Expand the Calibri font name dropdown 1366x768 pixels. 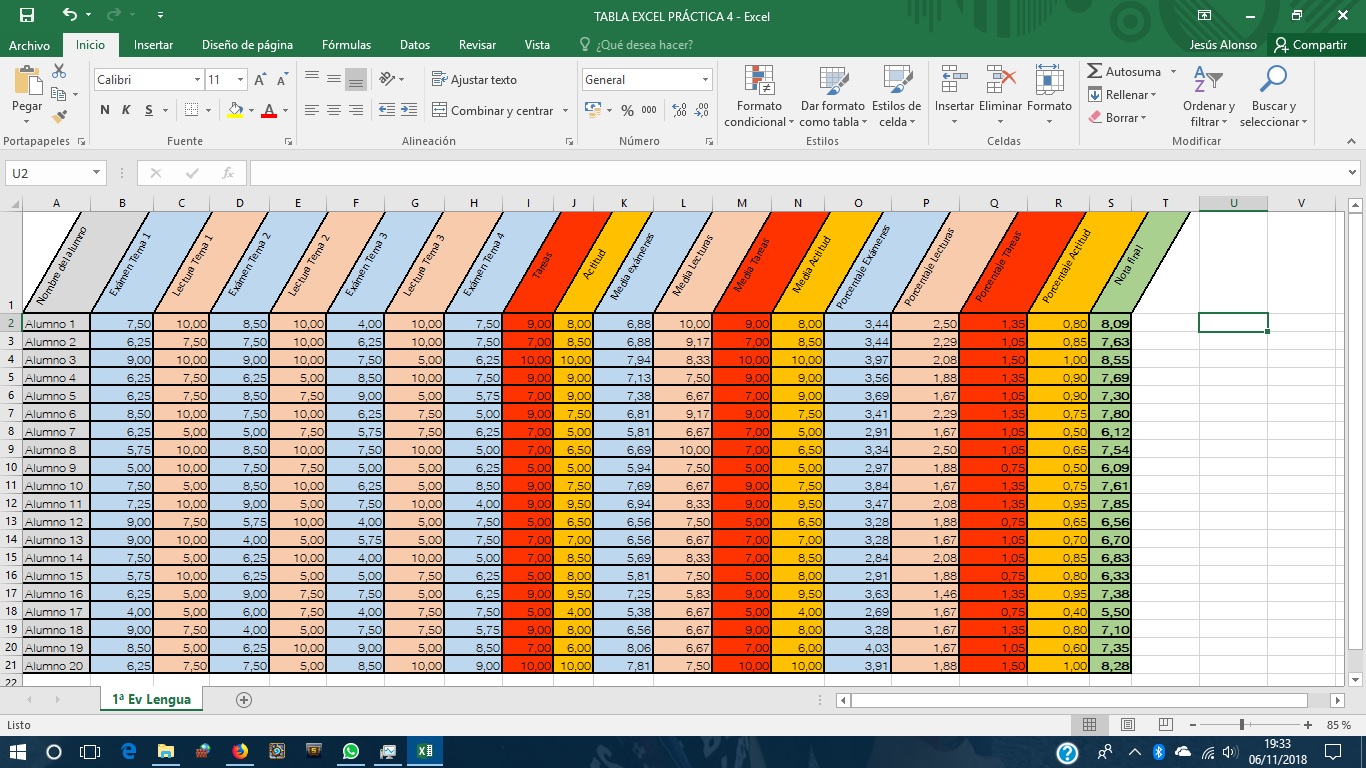point(197,80)
